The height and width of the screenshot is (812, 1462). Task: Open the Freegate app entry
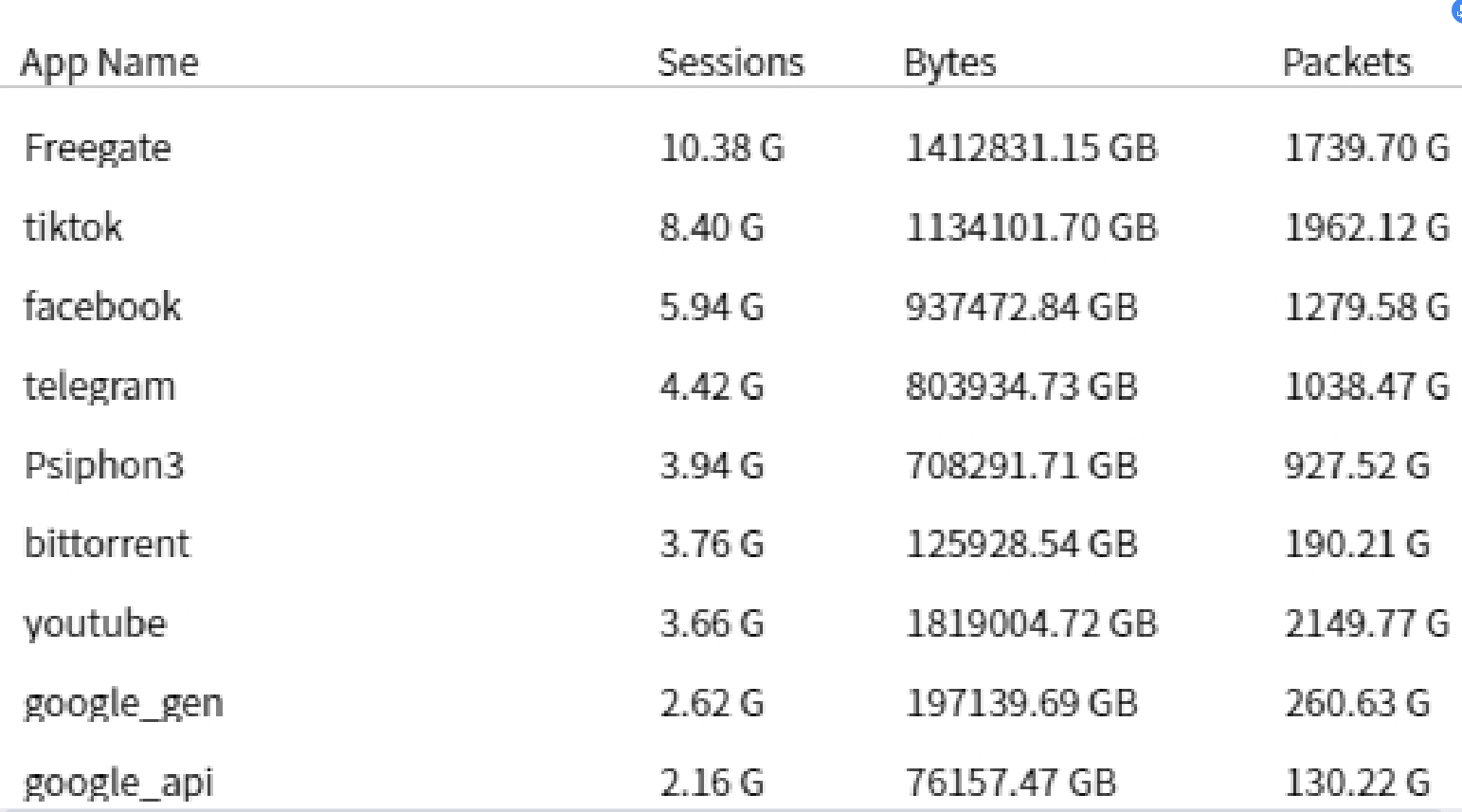(x=98, y=148)
